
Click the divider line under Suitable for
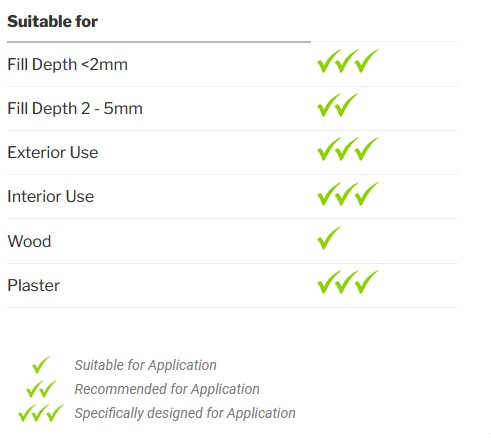[159, 42]
